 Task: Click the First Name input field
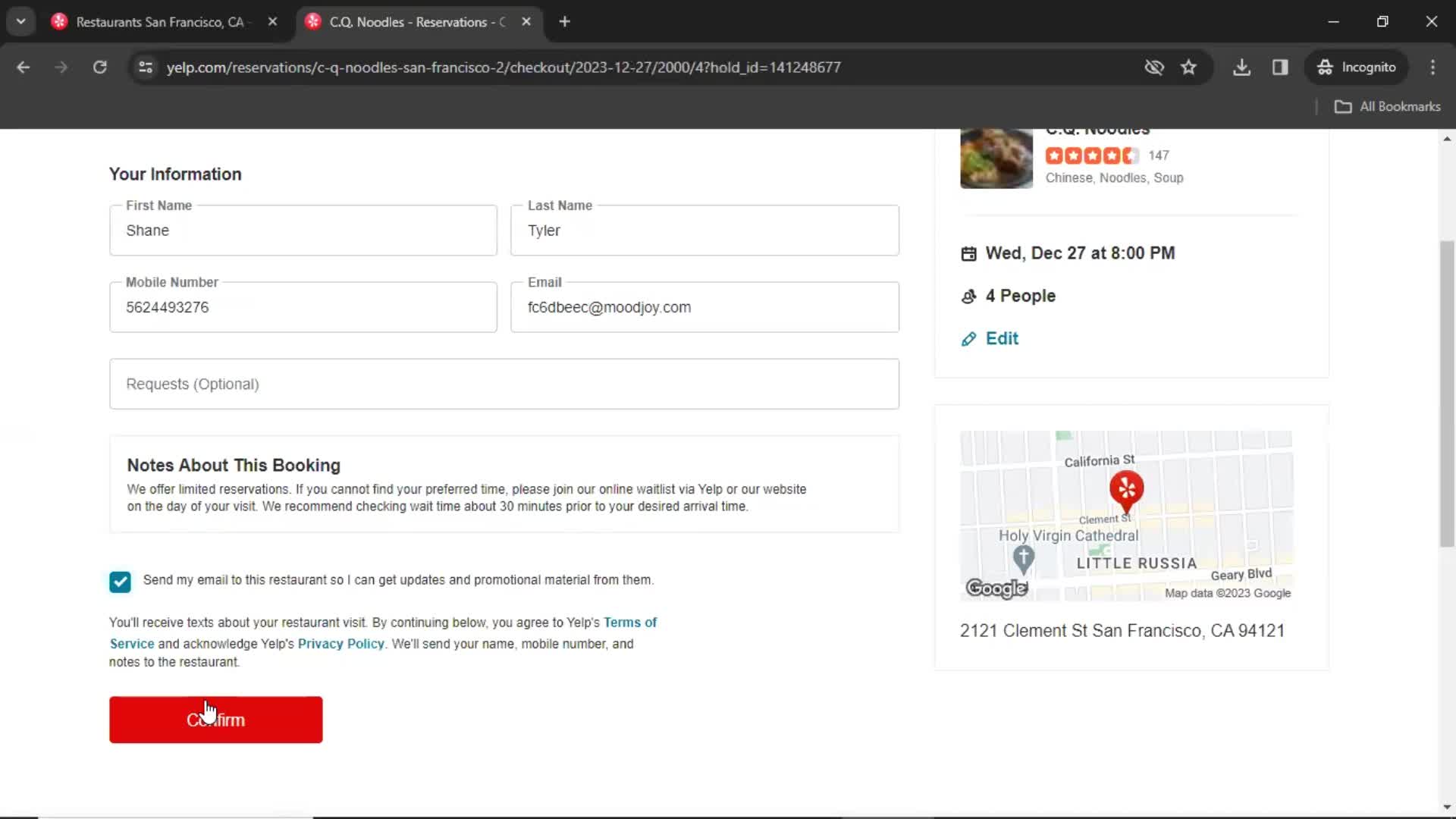point(303,230)
